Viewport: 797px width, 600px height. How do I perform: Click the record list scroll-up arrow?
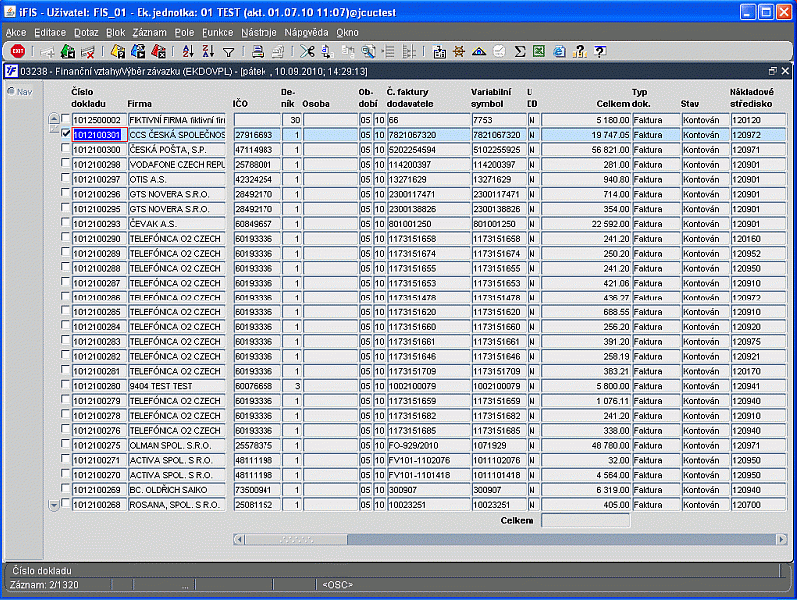[54, 119]
